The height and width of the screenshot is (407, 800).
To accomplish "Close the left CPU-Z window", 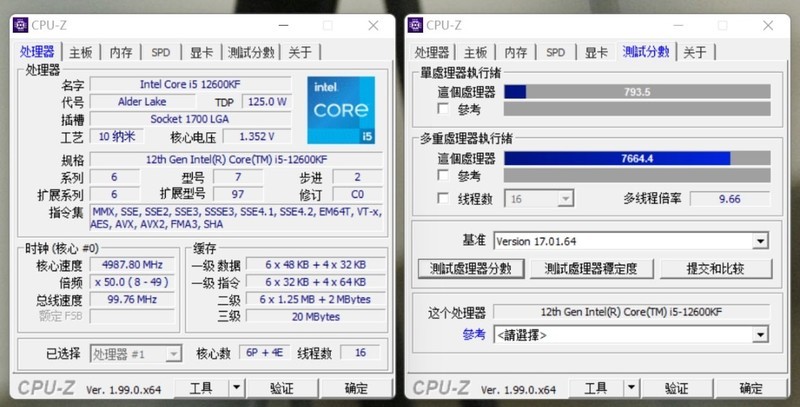I will coord(373,26).
